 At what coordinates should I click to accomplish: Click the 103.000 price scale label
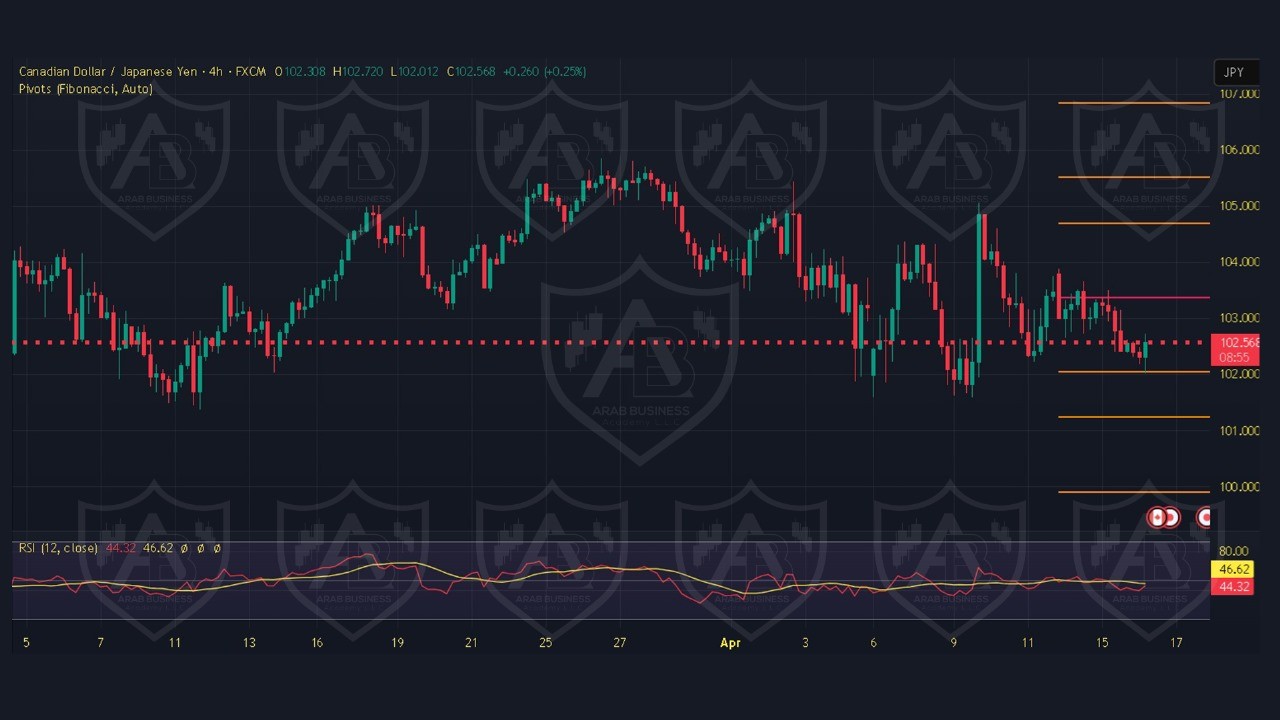pyautogui.click(x=1239, y=318)
